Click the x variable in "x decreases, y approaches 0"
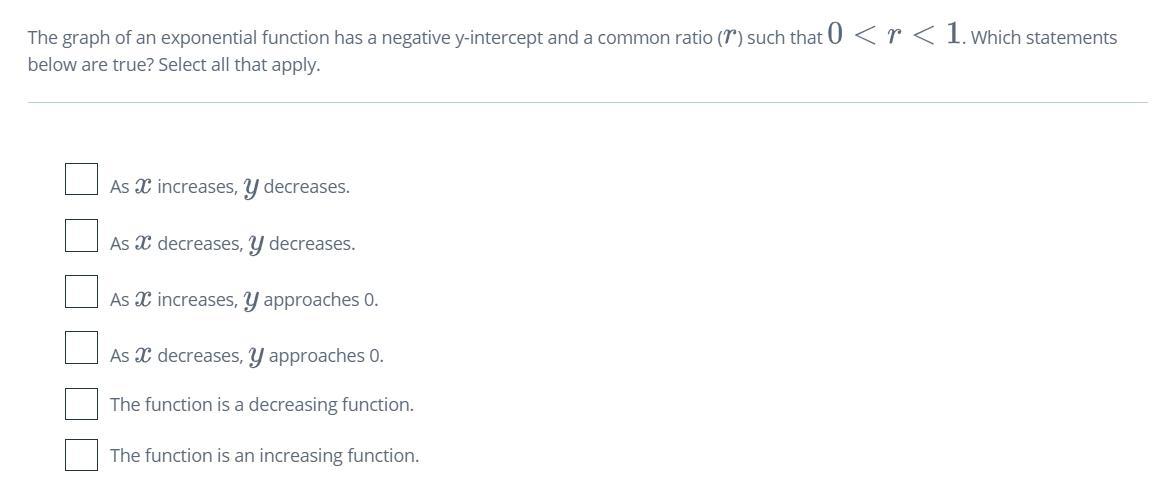The height and width of the screenshot is (493, 1165). [143, 356]
